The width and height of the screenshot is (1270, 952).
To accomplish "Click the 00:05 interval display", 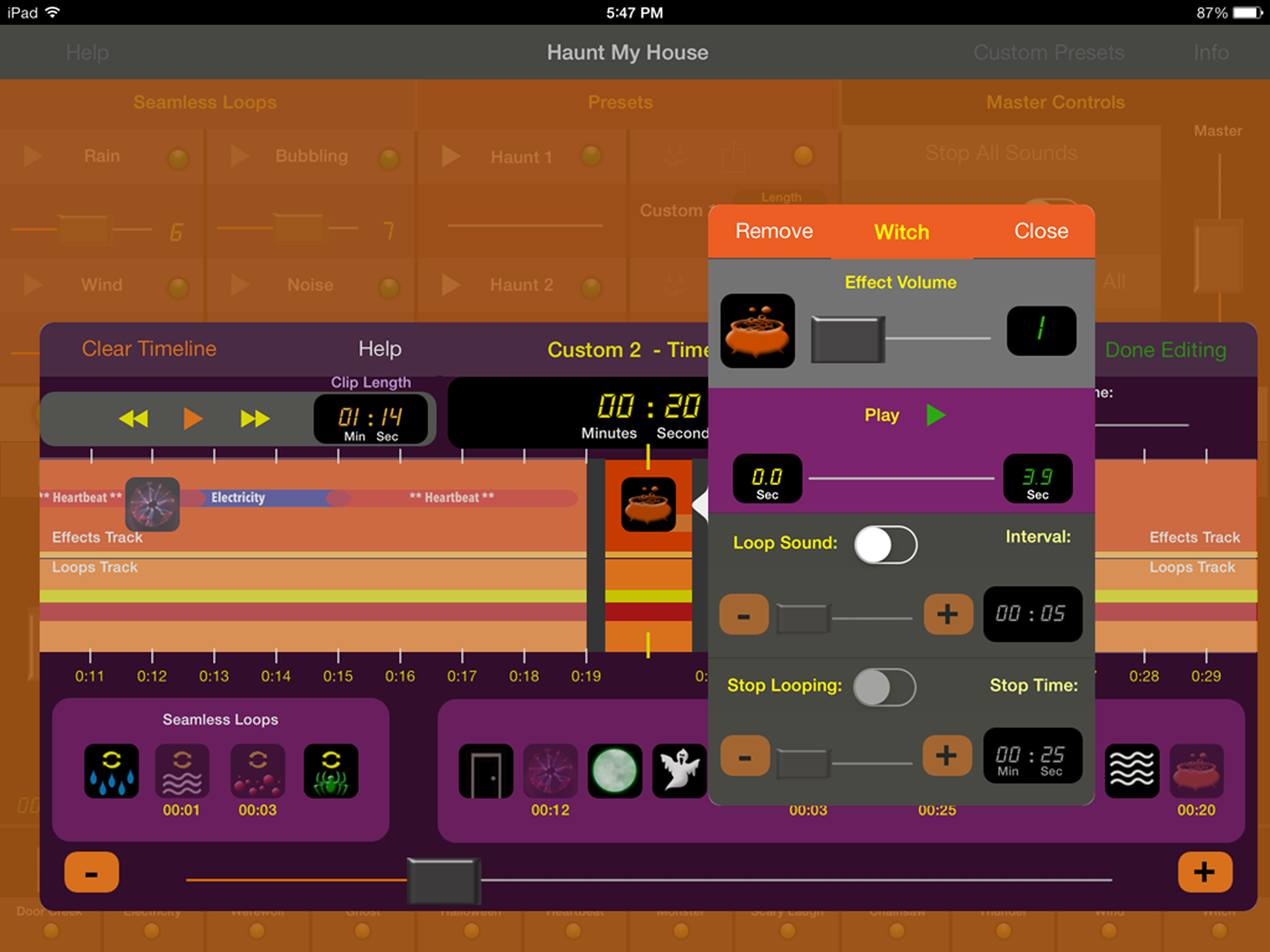I will point(1032,614).
